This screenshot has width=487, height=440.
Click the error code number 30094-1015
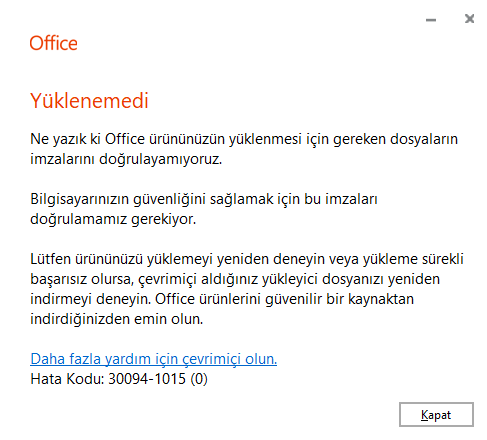coord(147,379)
